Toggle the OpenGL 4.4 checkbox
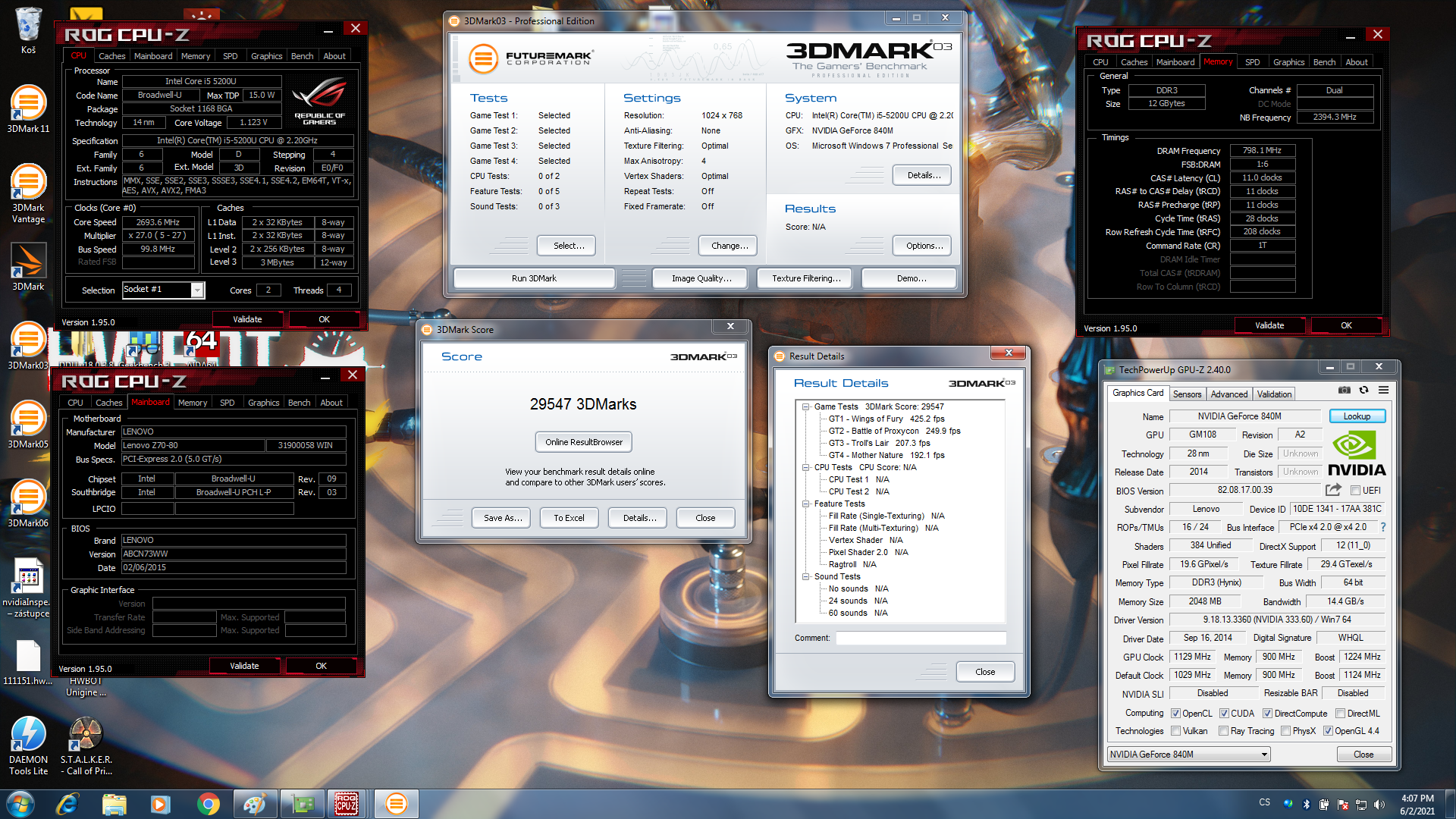The image size is (1456, 819). pos(1328,731)
